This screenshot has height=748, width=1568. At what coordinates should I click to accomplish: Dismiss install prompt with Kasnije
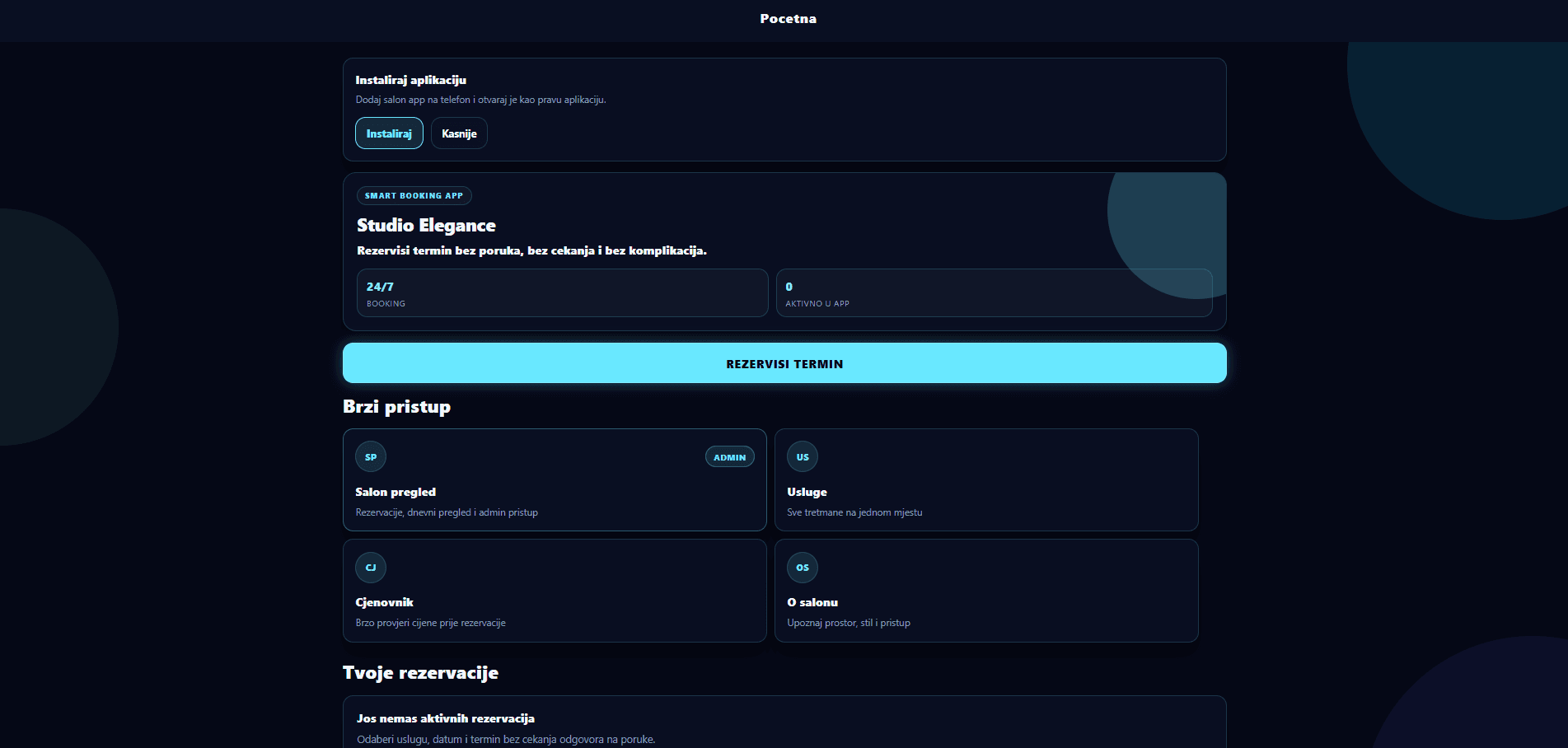click(x=459, y=133)
